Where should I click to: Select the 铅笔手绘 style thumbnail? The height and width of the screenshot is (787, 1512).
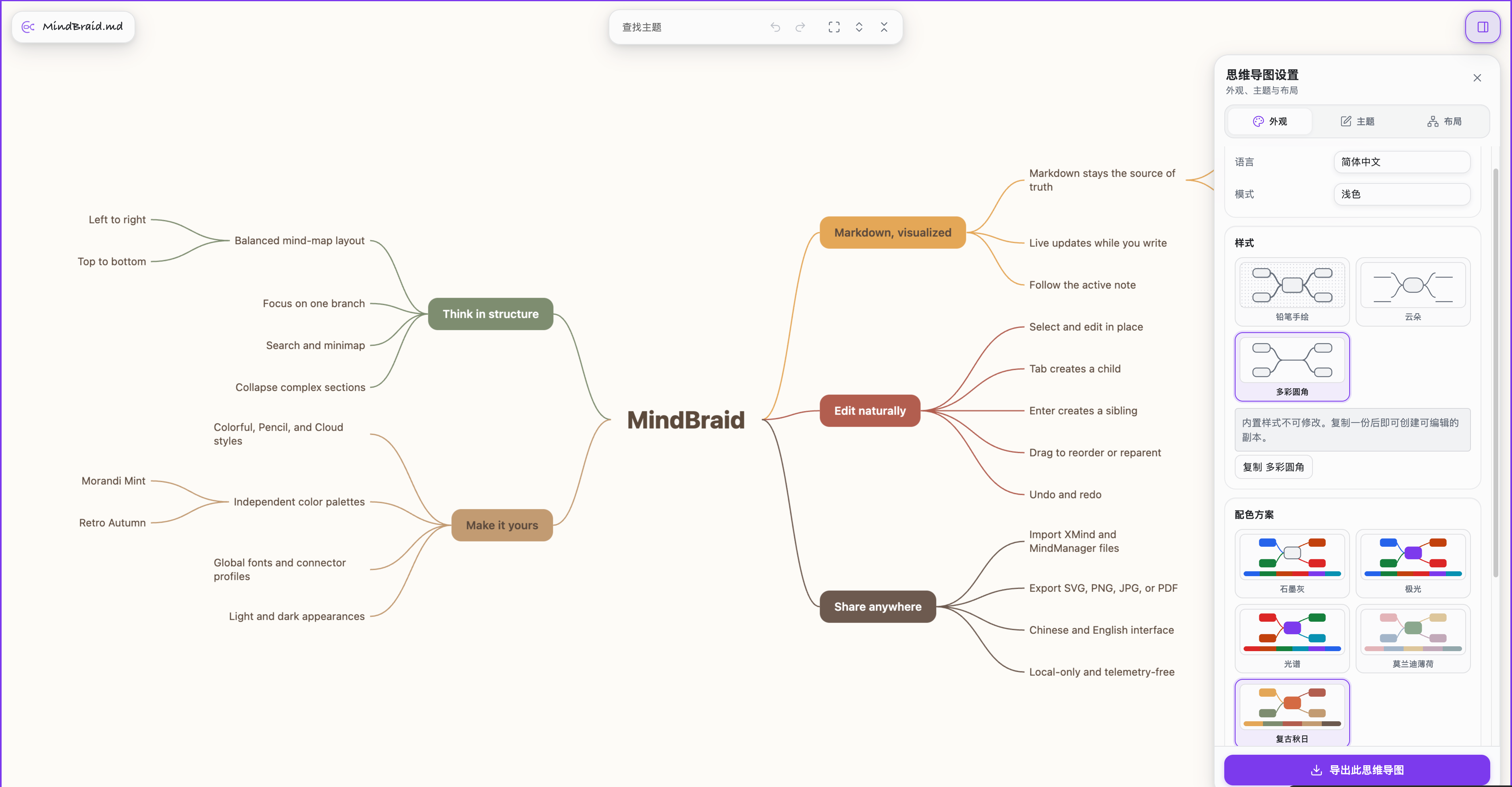pyautogui.click(x=1292, y=292)
